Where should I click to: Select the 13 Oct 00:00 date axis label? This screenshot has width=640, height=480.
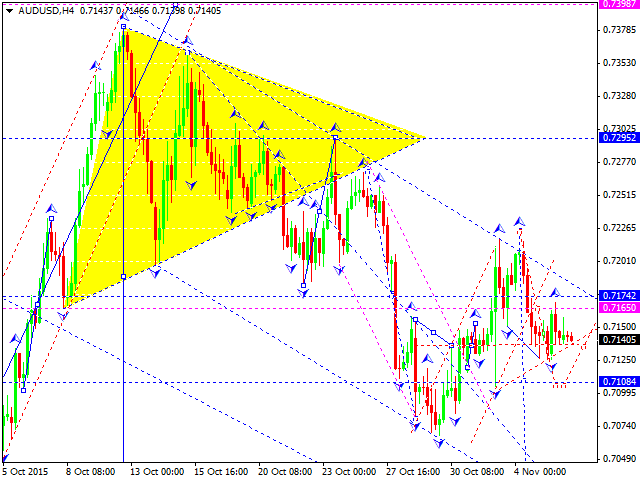(157, 472)
